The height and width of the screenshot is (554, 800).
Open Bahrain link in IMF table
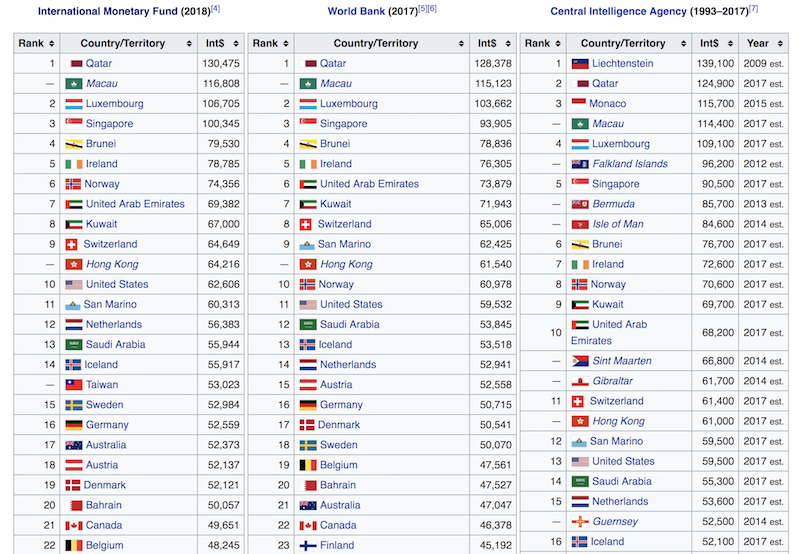pos(104,505)
